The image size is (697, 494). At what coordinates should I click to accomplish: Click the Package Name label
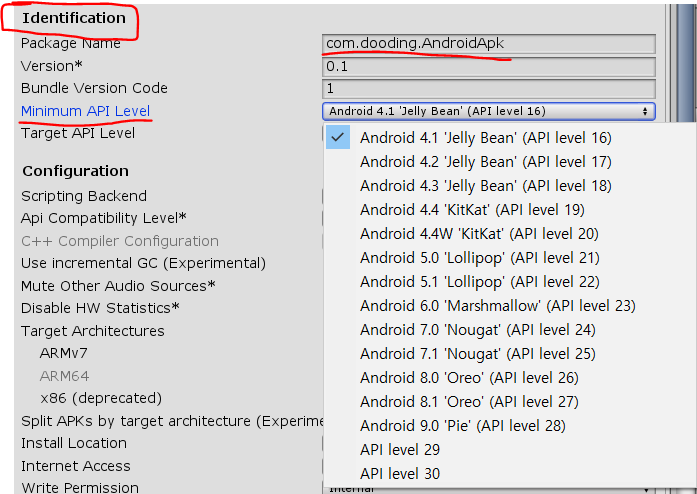pyautogui.click(x=71, y=44)
